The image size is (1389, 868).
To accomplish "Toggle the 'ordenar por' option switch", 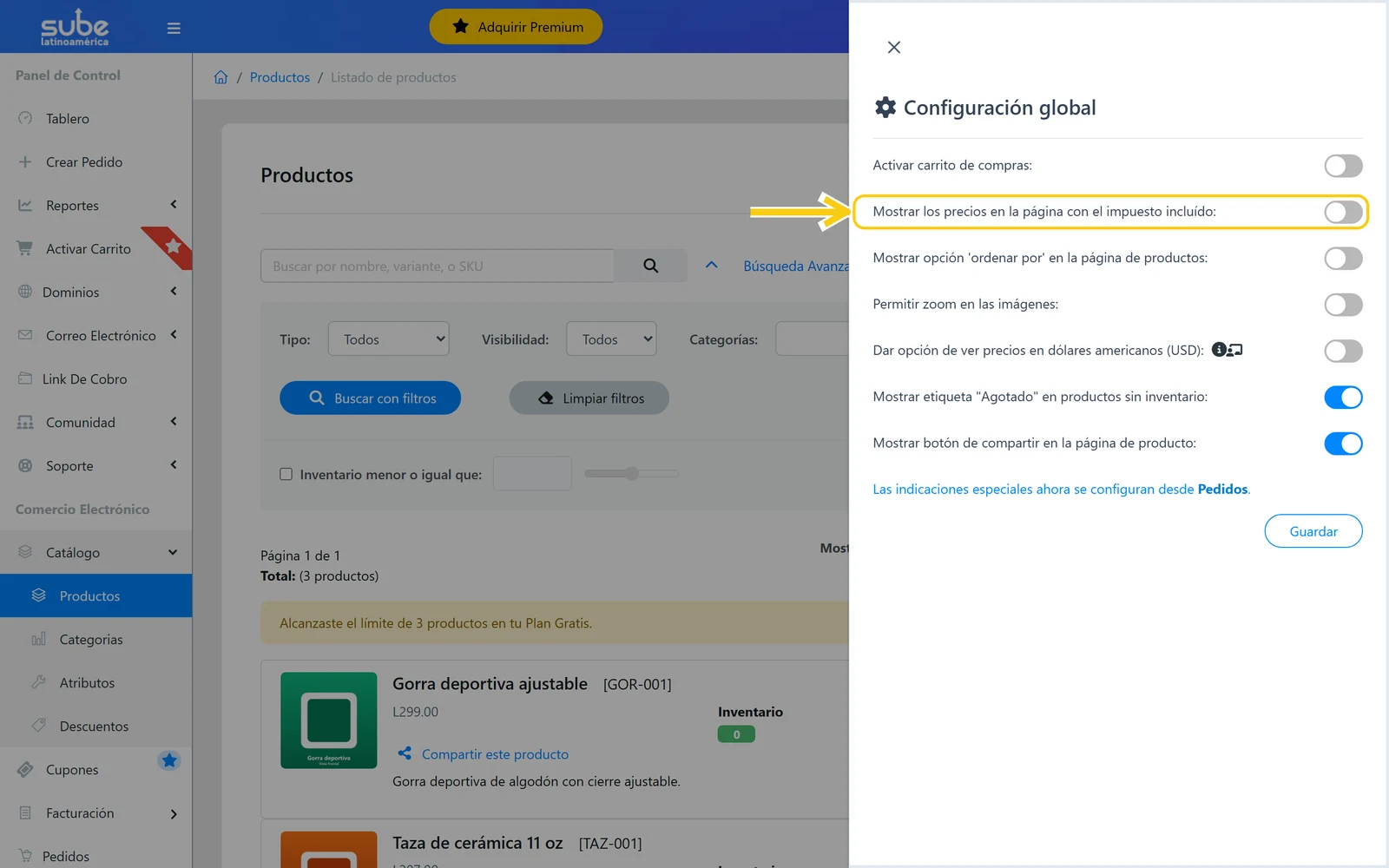I will click(x=1343, y=259).
